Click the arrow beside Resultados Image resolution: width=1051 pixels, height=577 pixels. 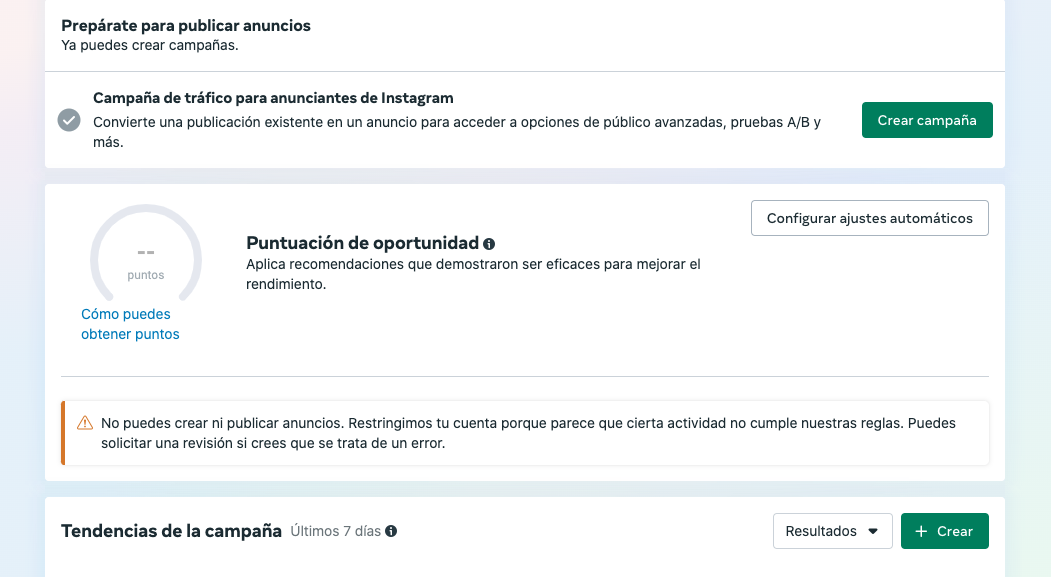[x=872, y=531]
